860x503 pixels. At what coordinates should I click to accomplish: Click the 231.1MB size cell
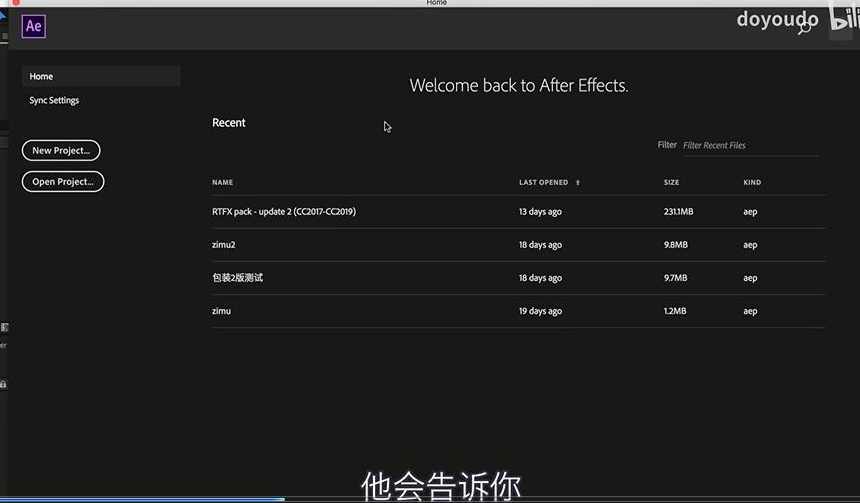tap(678, 212)
